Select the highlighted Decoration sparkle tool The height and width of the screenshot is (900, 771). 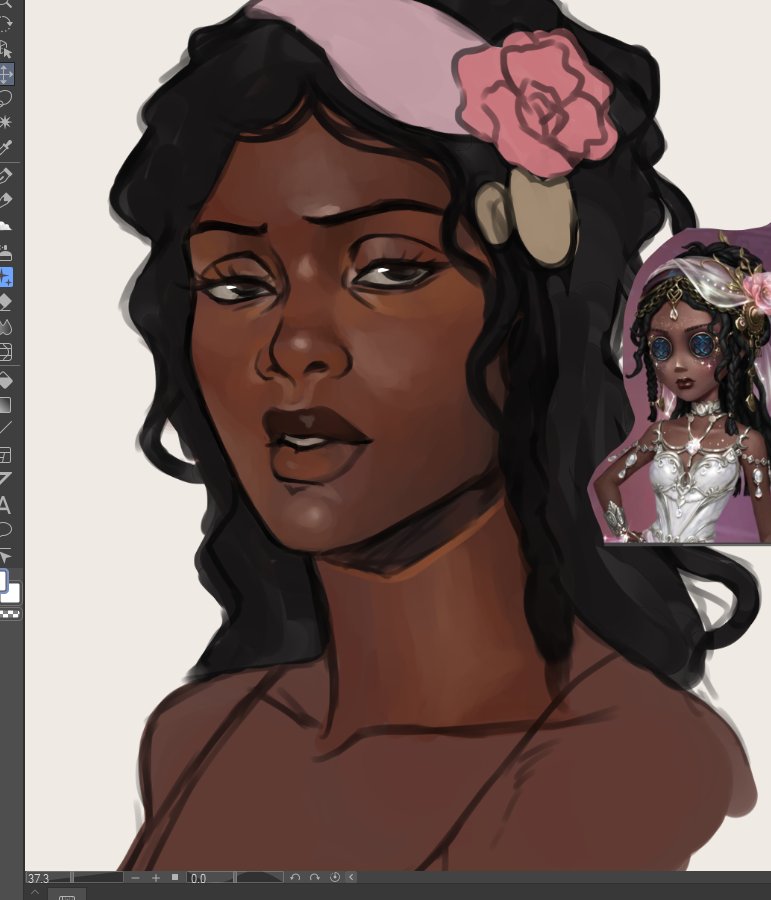click(6, 277)
